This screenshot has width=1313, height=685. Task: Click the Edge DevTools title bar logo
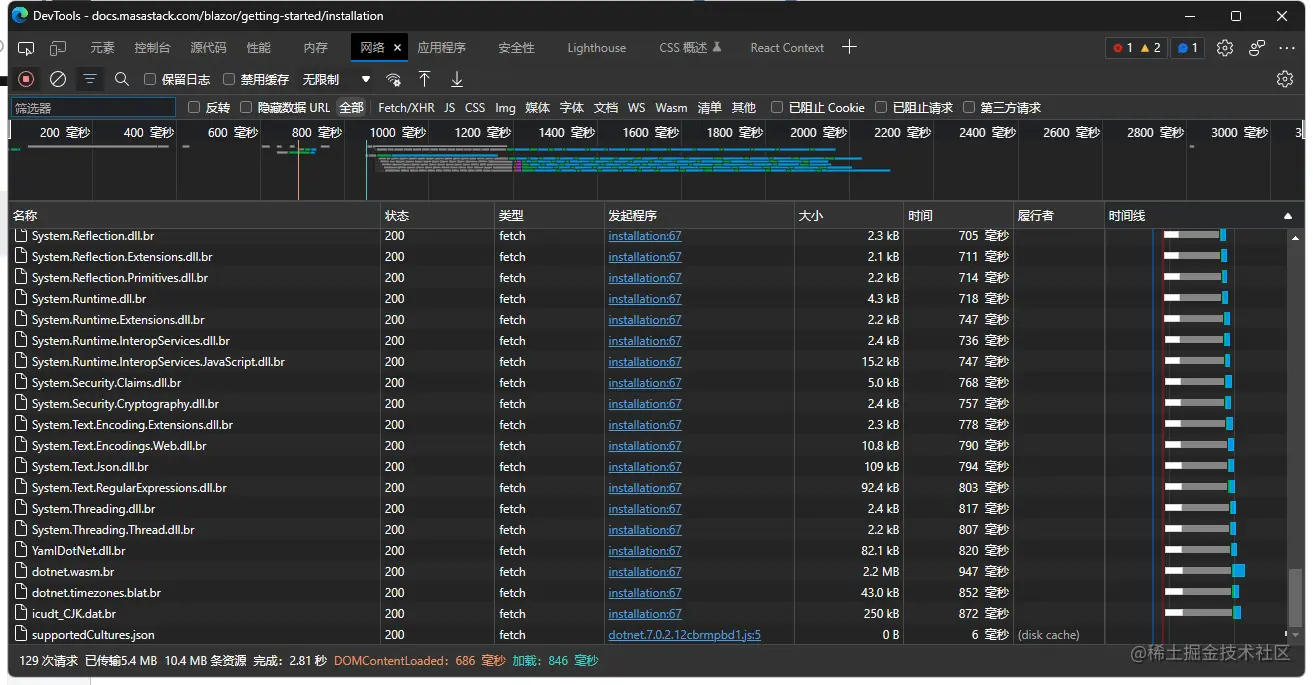[x=20, y=16]
